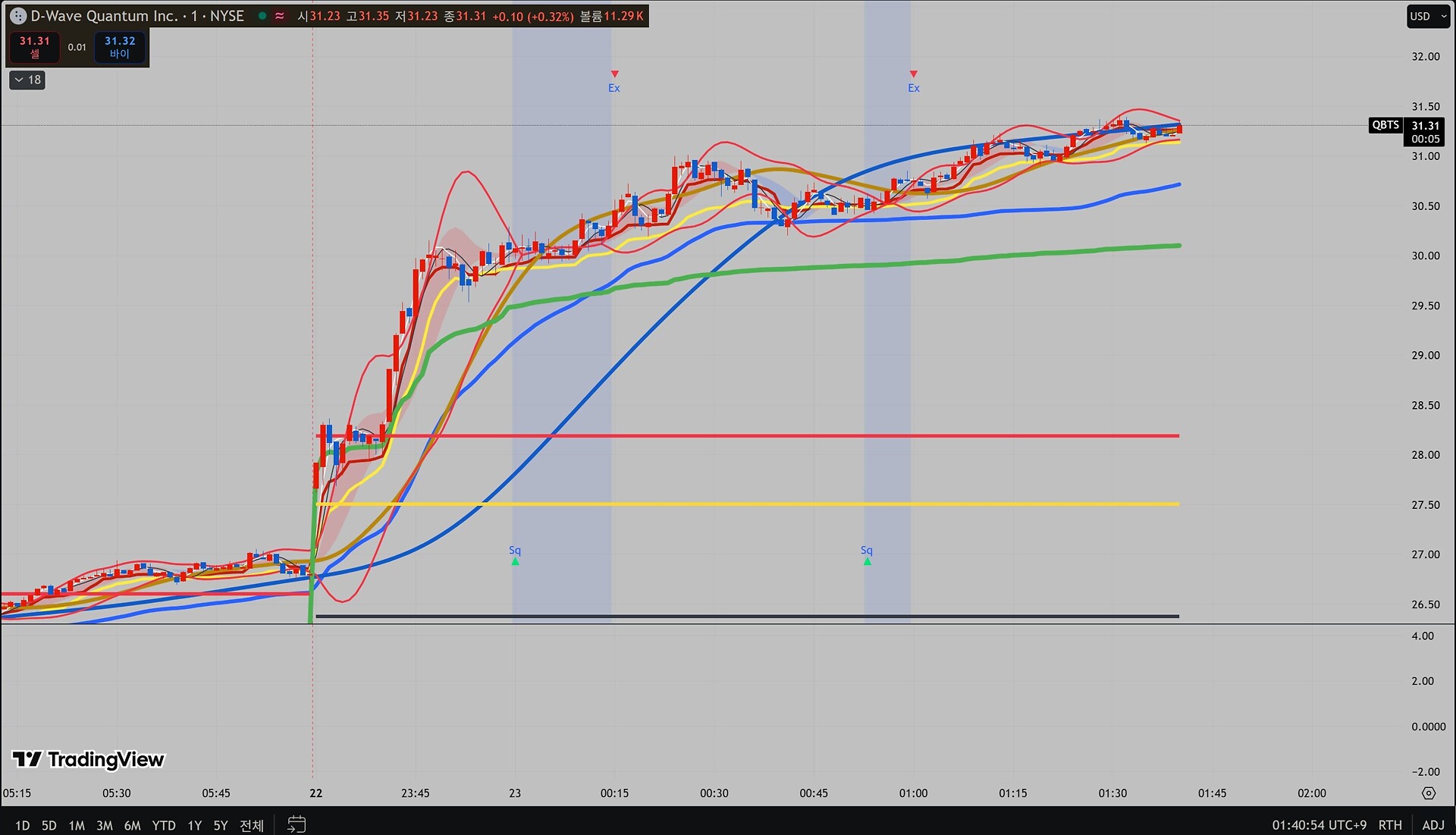Click the pink approximate-data indicator icon
Screen dimensions: 1456x835
[x=280, y=16]
